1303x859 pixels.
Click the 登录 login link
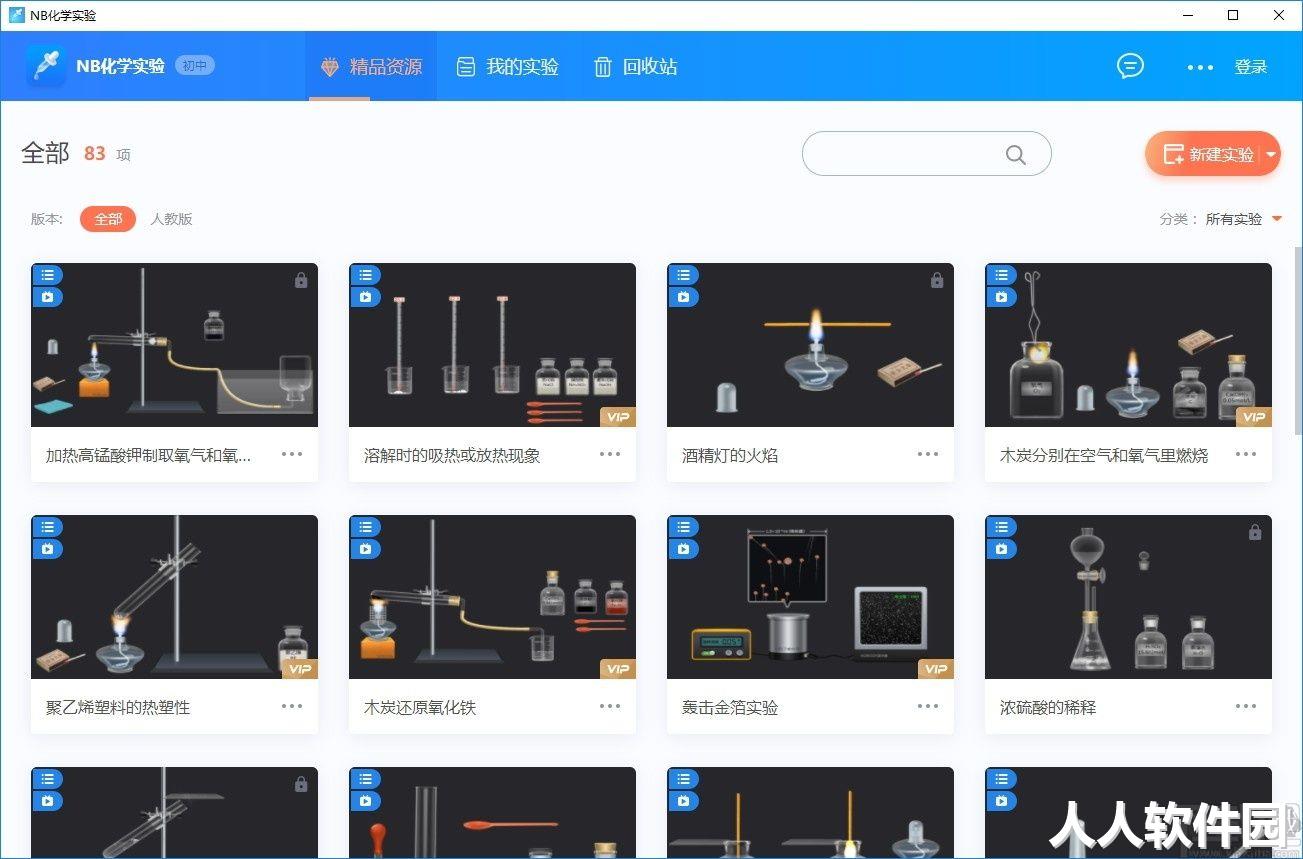[1251, 67]
